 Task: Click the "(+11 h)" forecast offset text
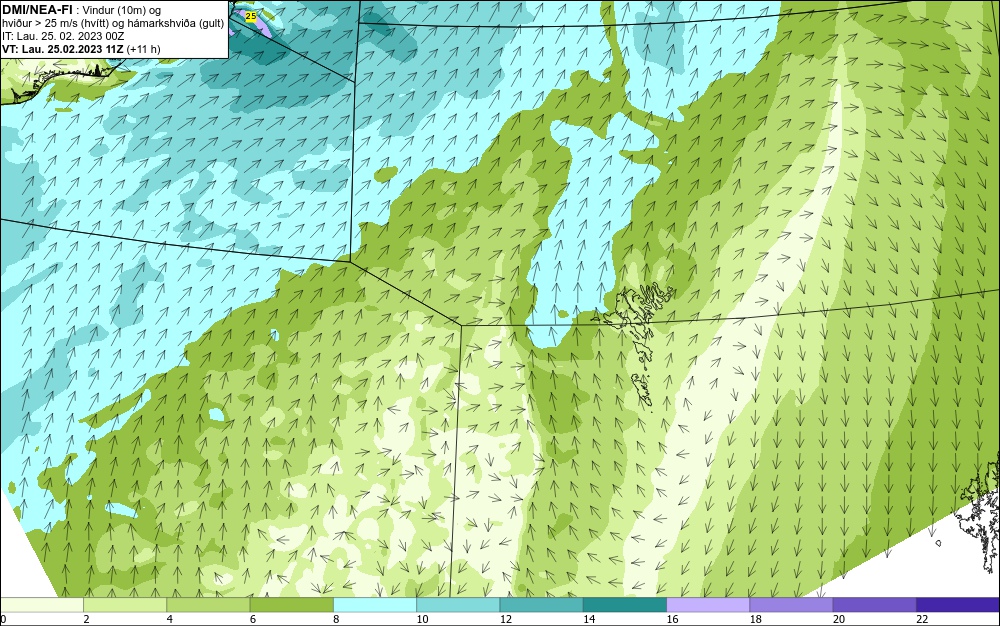click(x=144, y=49)
